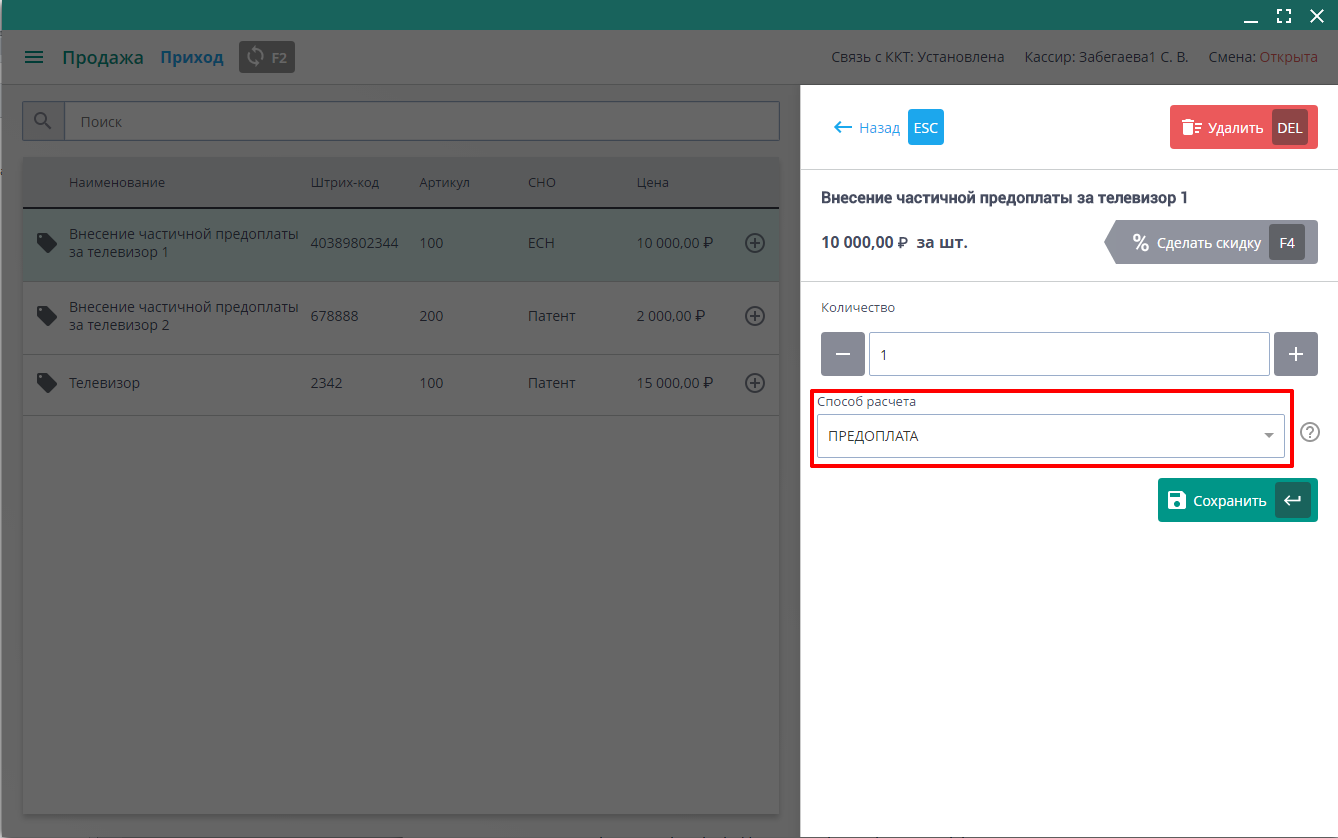
Task: Click the Артикул column header
Action: pyautogui.click(x=445, y=183)
